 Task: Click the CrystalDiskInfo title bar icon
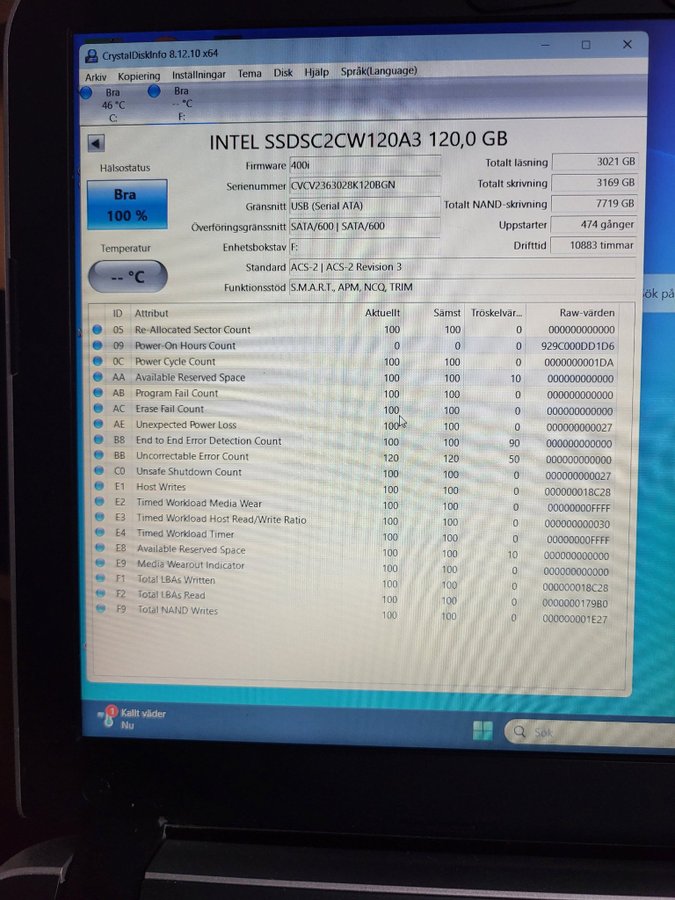(x=91, y=56)
